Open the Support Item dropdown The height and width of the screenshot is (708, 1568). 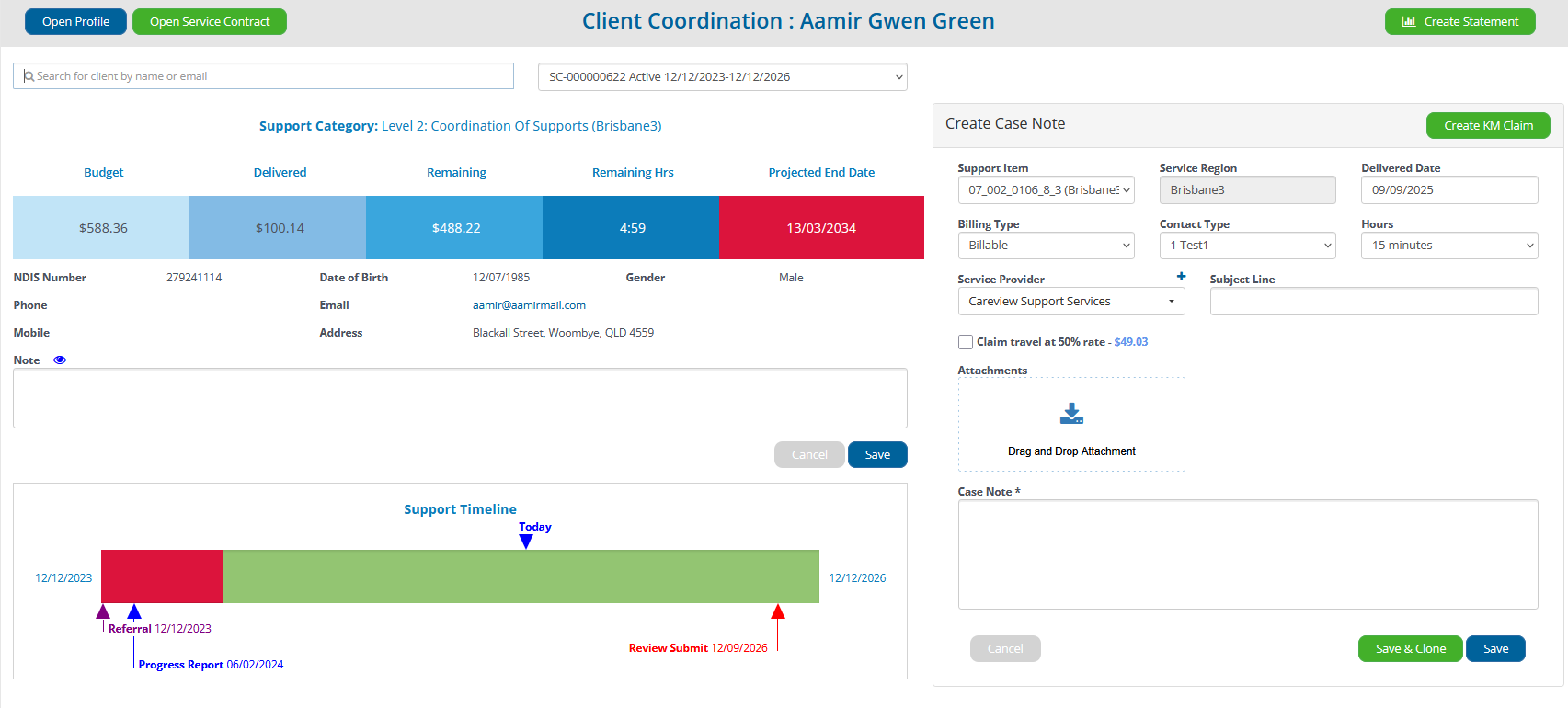coord(1046,190)
